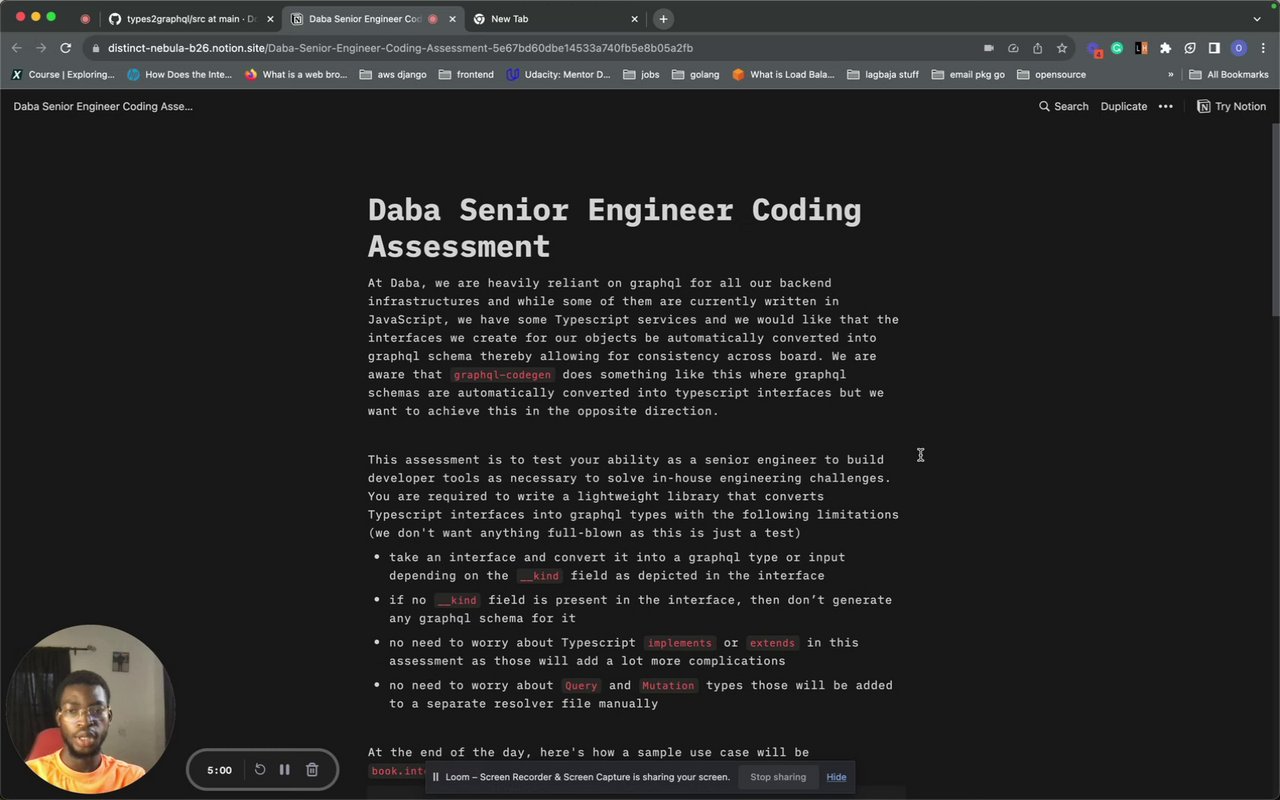Click the URL in the address bar
The width and height of the screenshot is (1280, 800).
(x=400, y=48)
